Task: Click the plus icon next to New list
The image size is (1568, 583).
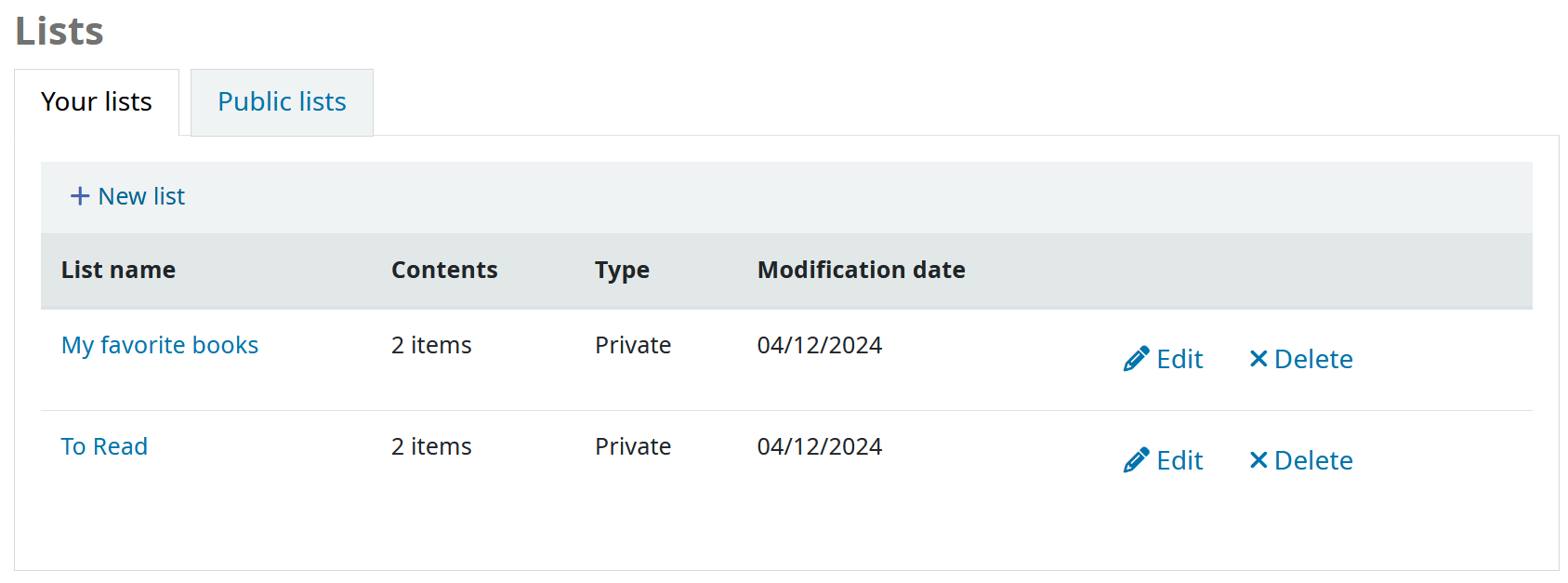Action: coord(79,196)
